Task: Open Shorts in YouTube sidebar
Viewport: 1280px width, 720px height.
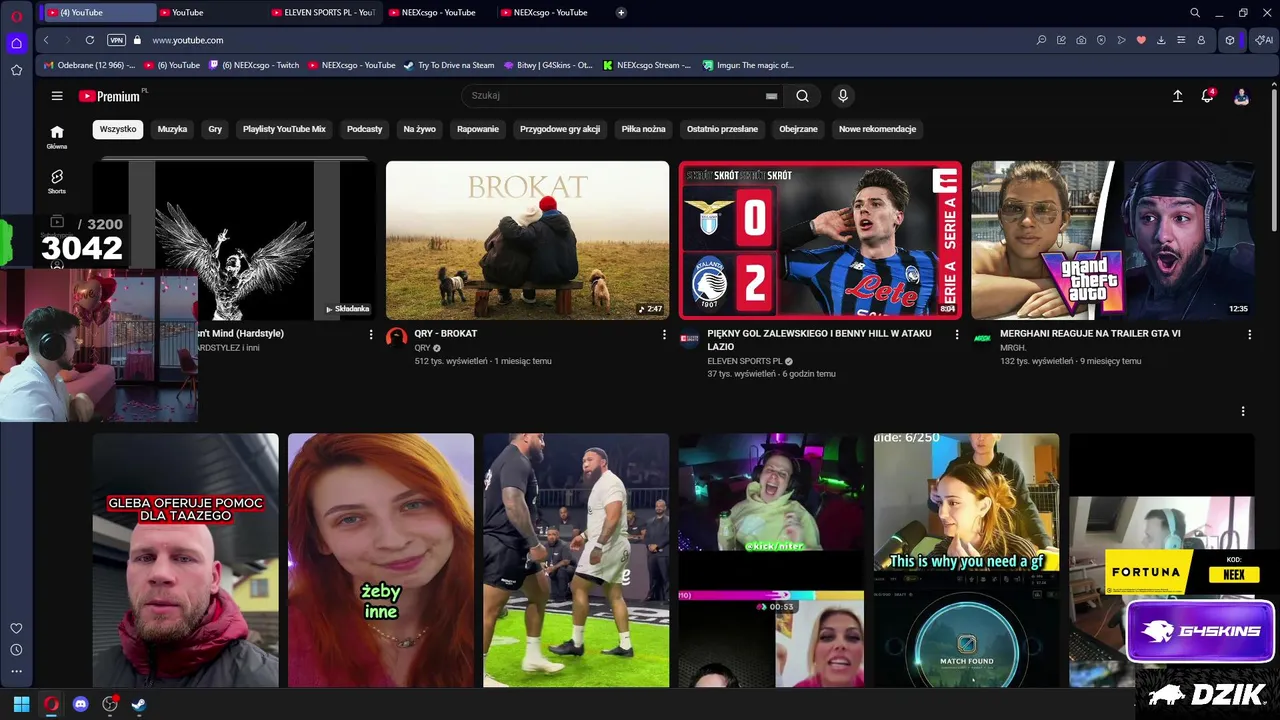Action: pyautogui.click(x=57, y=181)
